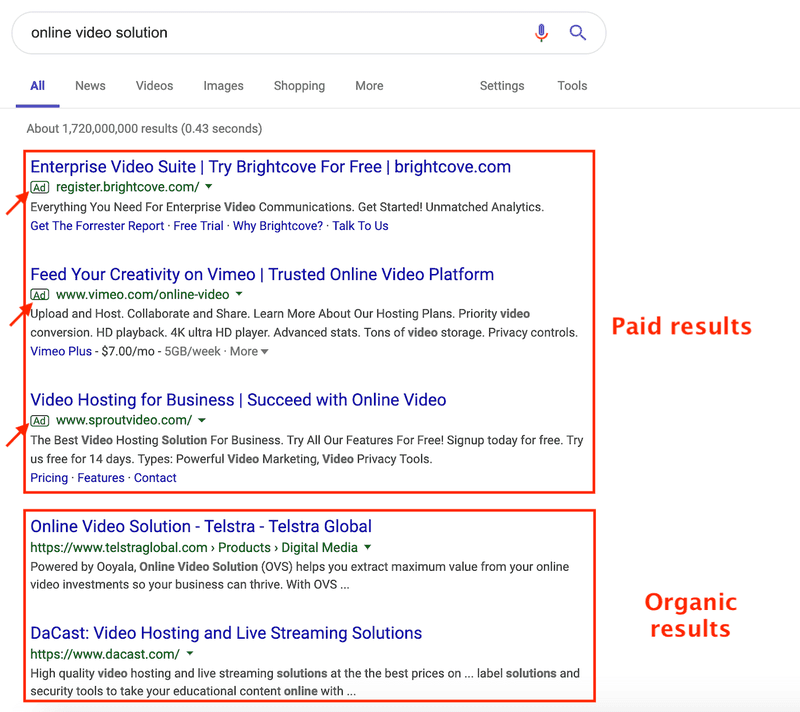Expand the arrow next to register.brightcove.com
This screenshot has width=800, height=712.
coord(209,187)
